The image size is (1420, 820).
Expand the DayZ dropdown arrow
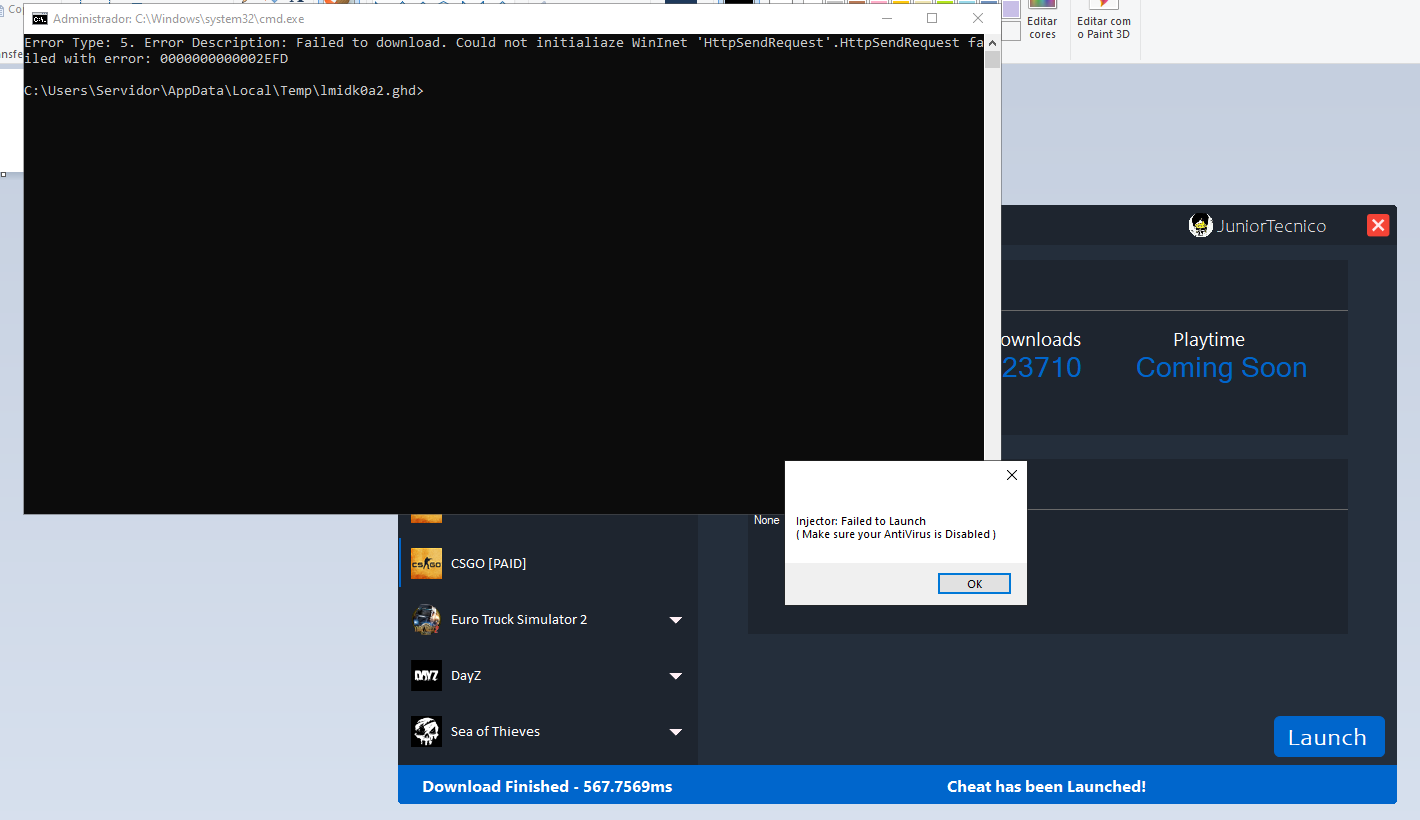coord(676,676)
